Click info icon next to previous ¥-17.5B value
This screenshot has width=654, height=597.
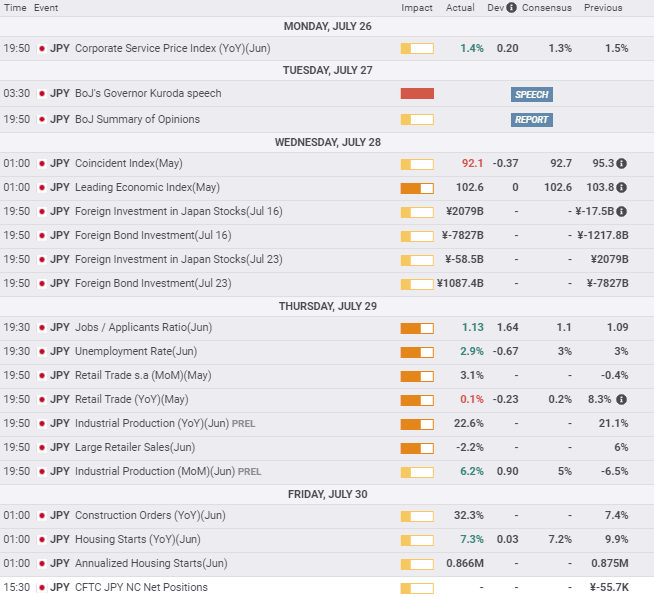pyautogui.click(x=622, y=211)
